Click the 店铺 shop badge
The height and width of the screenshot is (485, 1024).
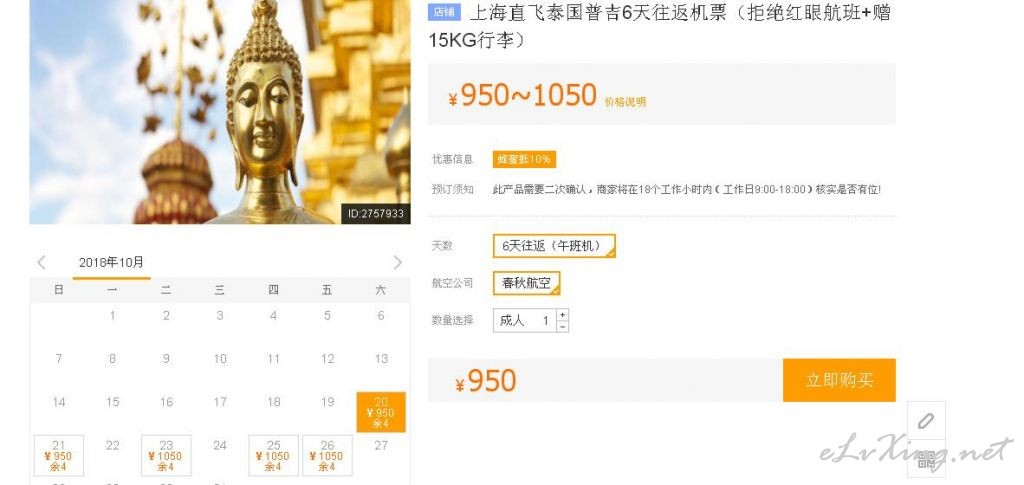click(x=445, y=12)
